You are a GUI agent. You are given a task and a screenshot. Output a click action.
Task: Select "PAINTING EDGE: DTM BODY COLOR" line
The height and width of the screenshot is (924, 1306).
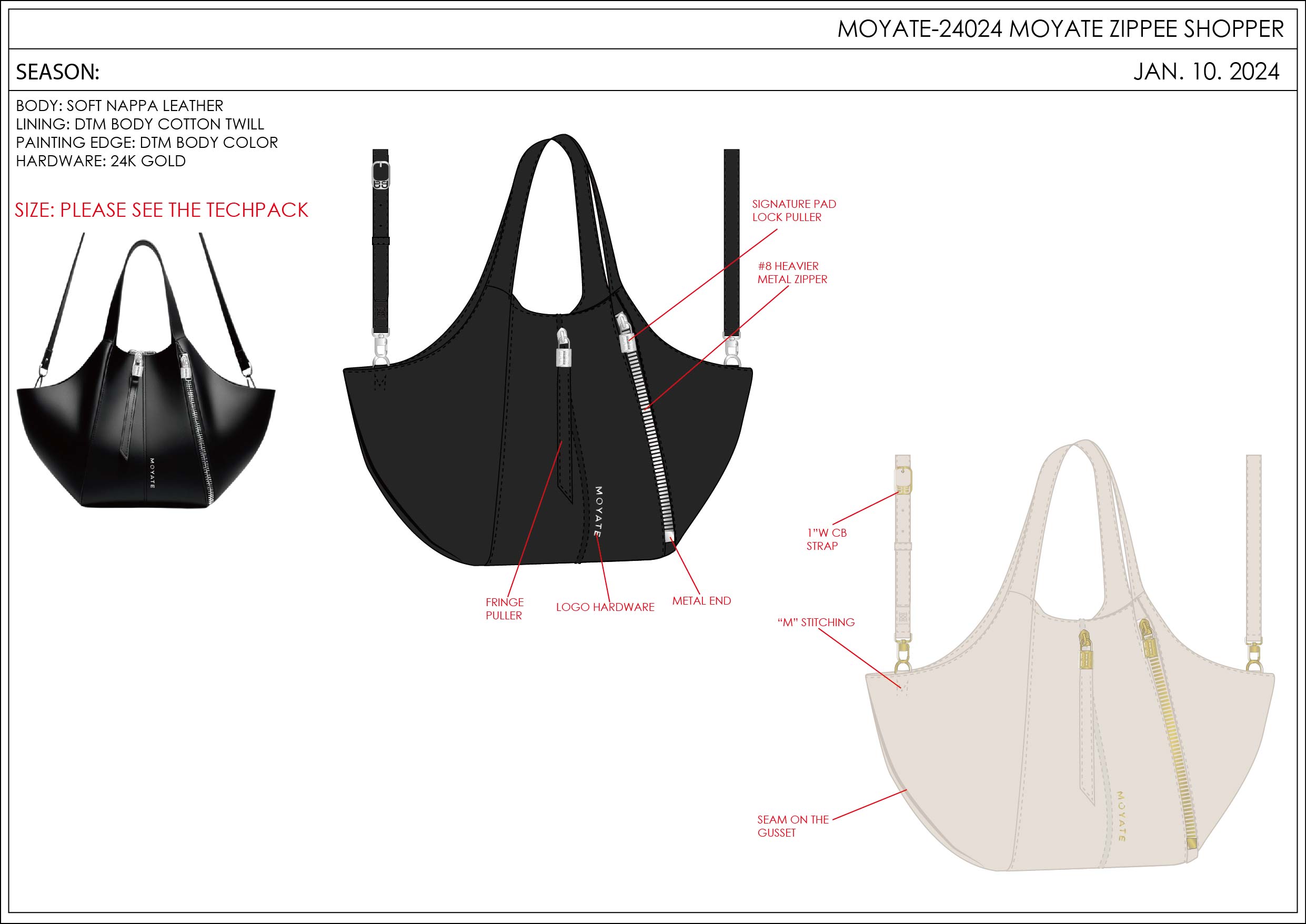click(x=147, y=142)
